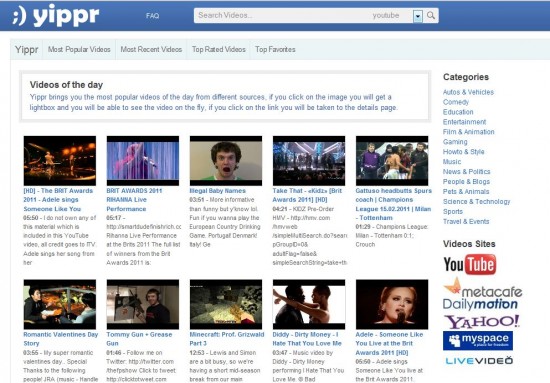Select the Most Recent Videos tab

pos(151,49)
